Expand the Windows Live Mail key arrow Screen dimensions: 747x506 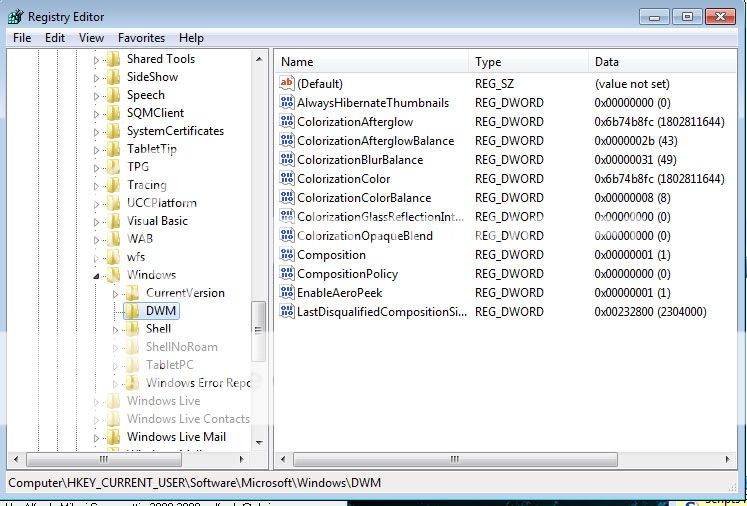pyautogui.click(x=96, y=437)
